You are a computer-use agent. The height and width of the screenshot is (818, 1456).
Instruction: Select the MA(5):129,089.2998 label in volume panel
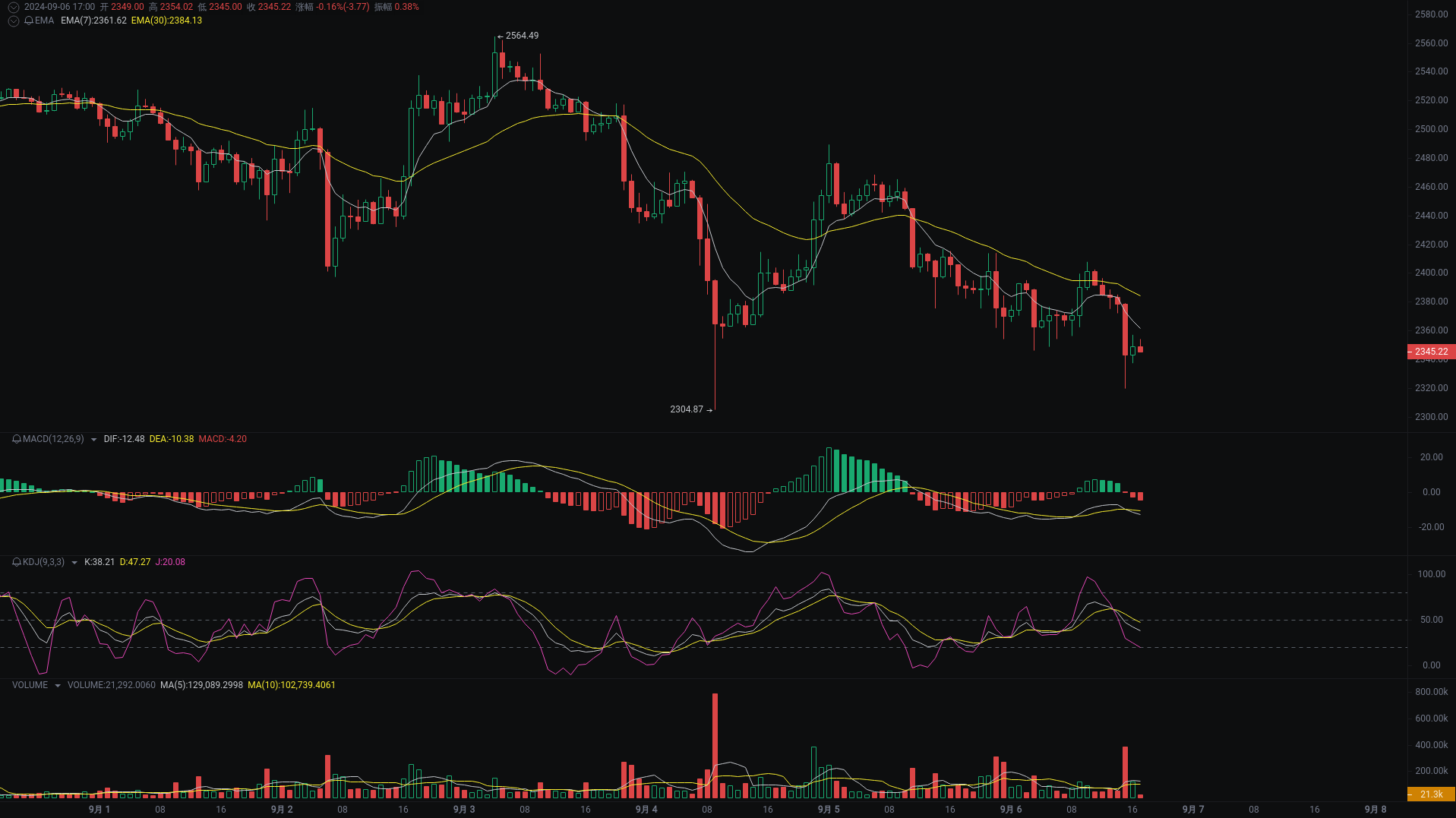click(201, 685)
